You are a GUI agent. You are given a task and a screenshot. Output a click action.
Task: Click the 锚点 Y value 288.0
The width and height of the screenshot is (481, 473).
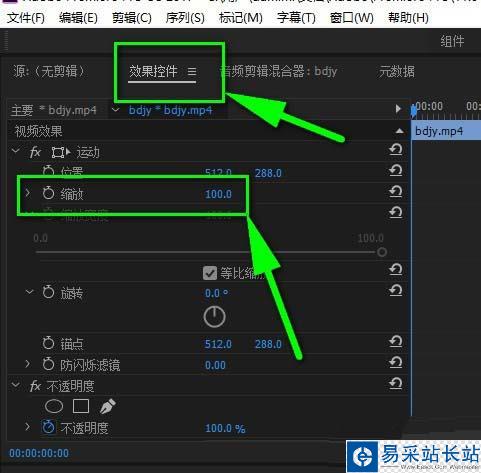(x=268, y=344)
